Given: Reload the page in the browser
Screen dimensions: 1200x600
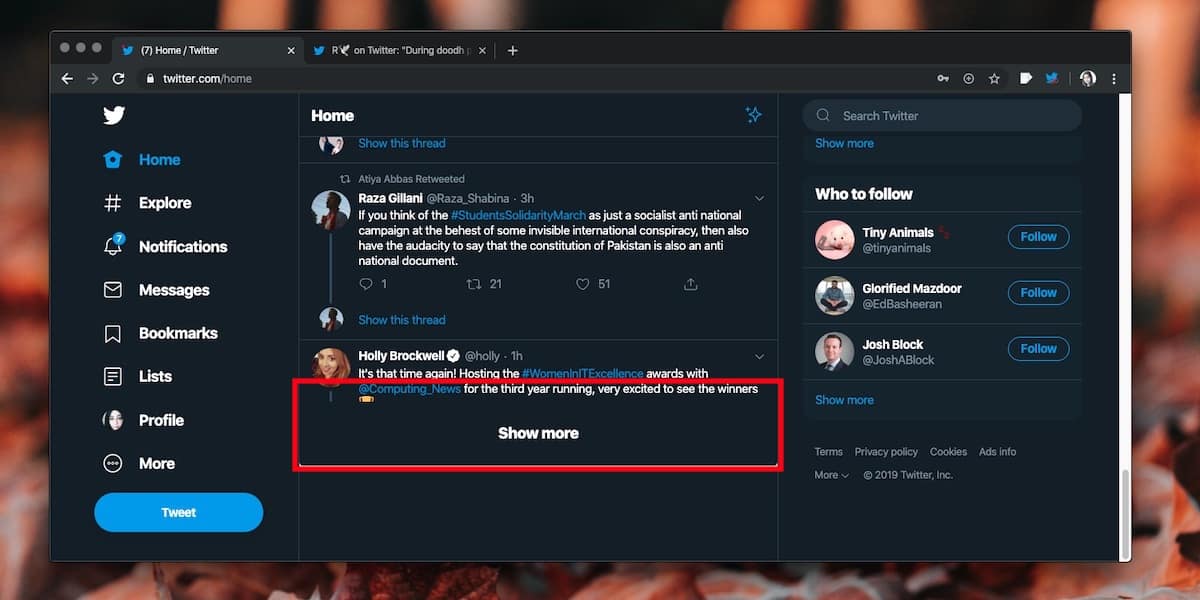Looking at the screenshot, I should (x=119, y=78).
